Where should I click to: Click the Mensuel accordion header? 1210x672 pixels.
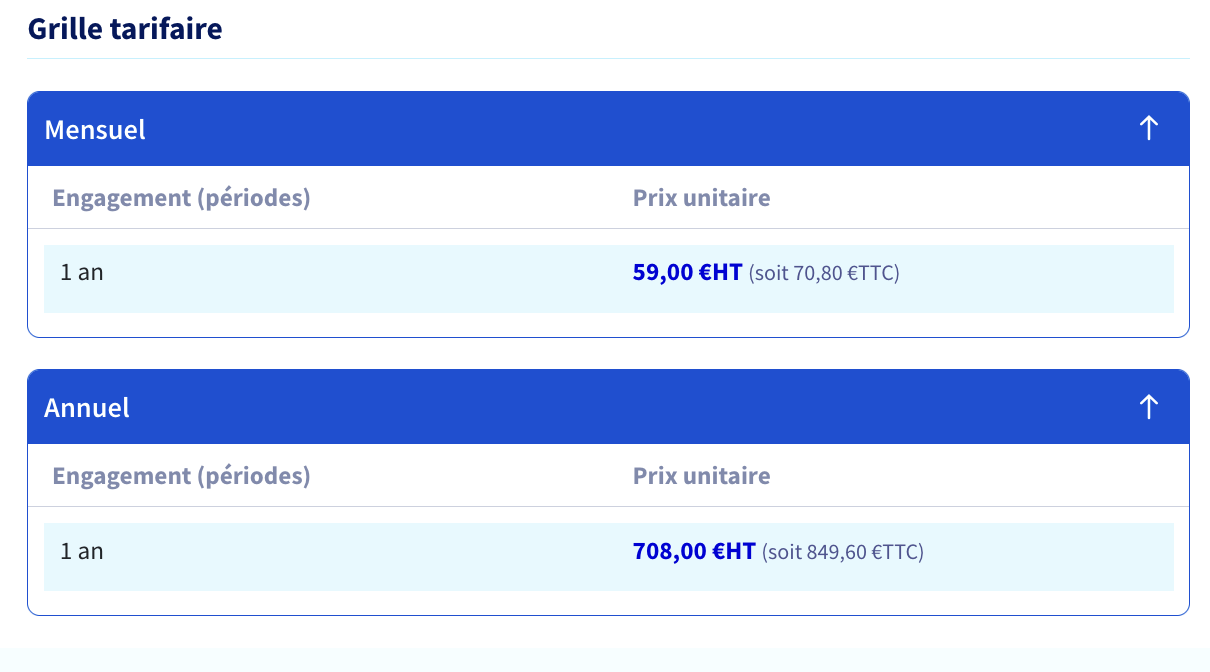click(x=608, y=129)
